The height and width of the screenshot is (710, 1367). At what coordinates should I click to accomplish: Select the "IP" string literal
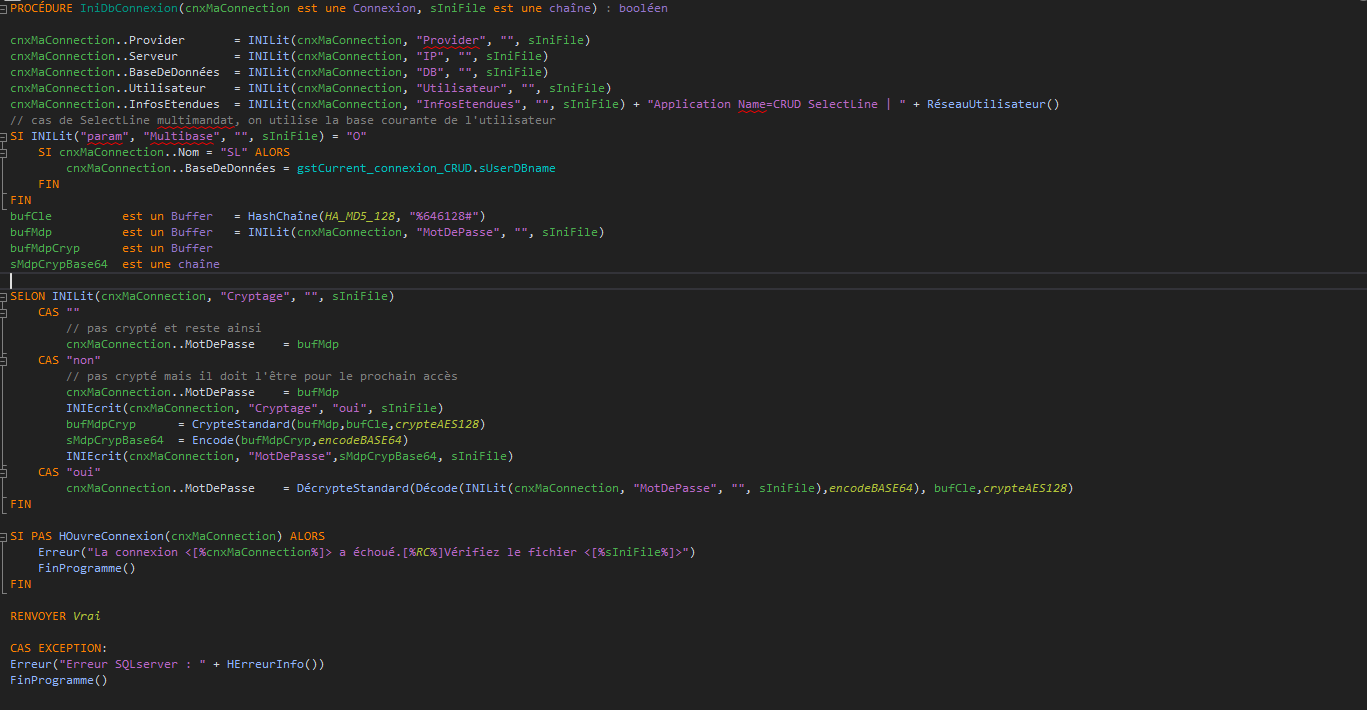pyautogui.click(x=429, y=56)
